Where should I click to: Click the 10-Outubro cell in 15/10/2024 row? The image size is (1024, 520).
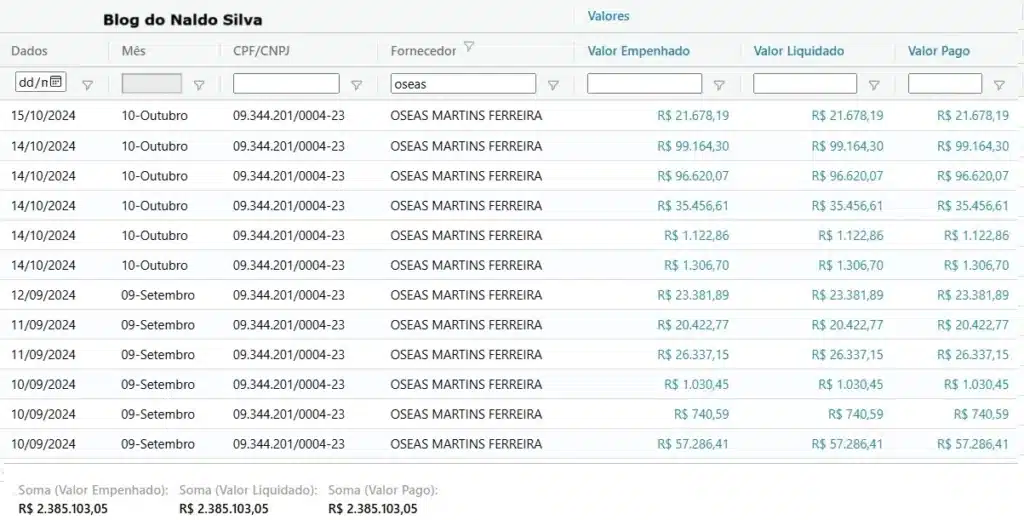point(154,116)
